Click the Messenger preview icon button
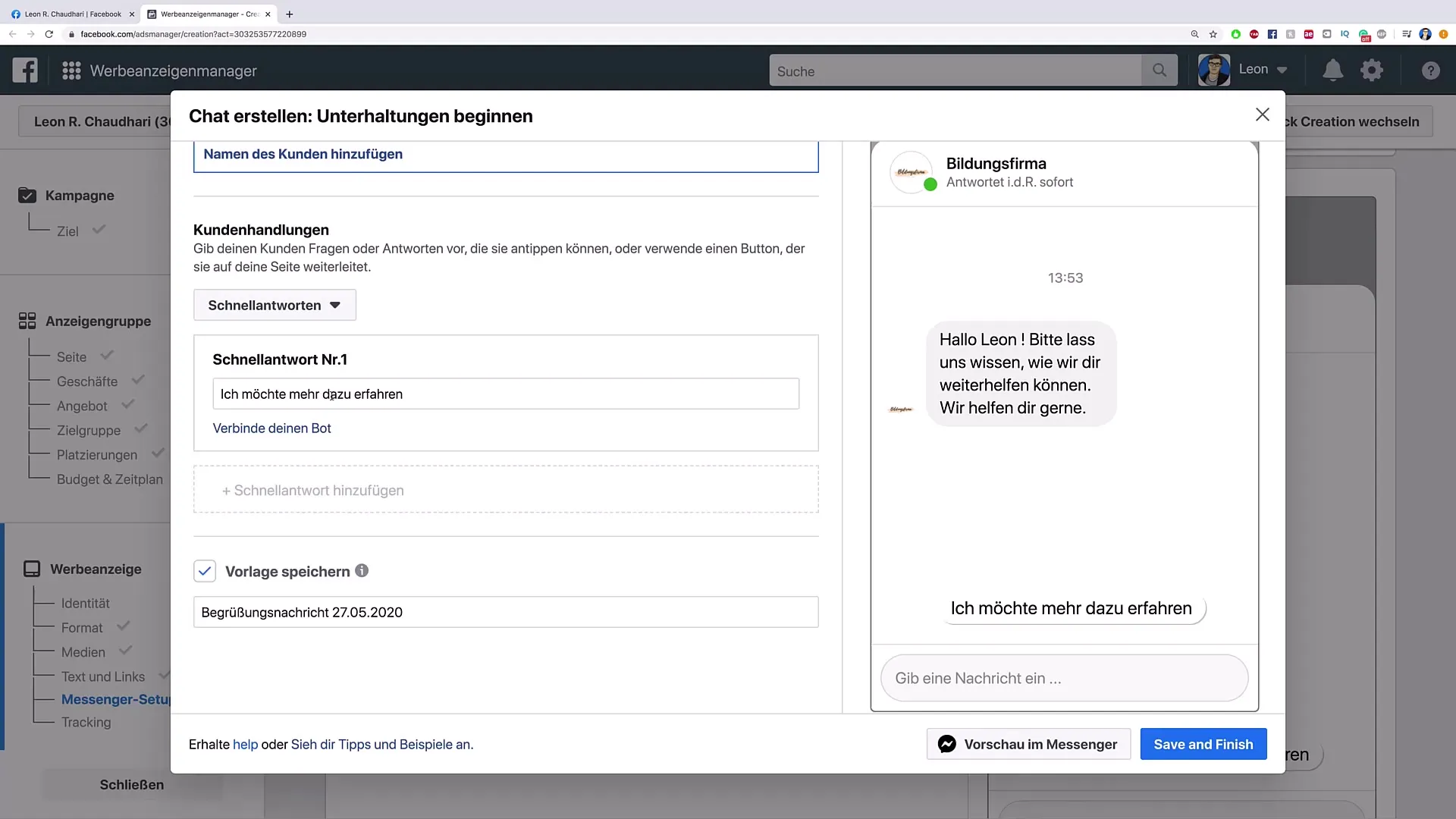Screen dimensions: 1456x819 (947, 744)
